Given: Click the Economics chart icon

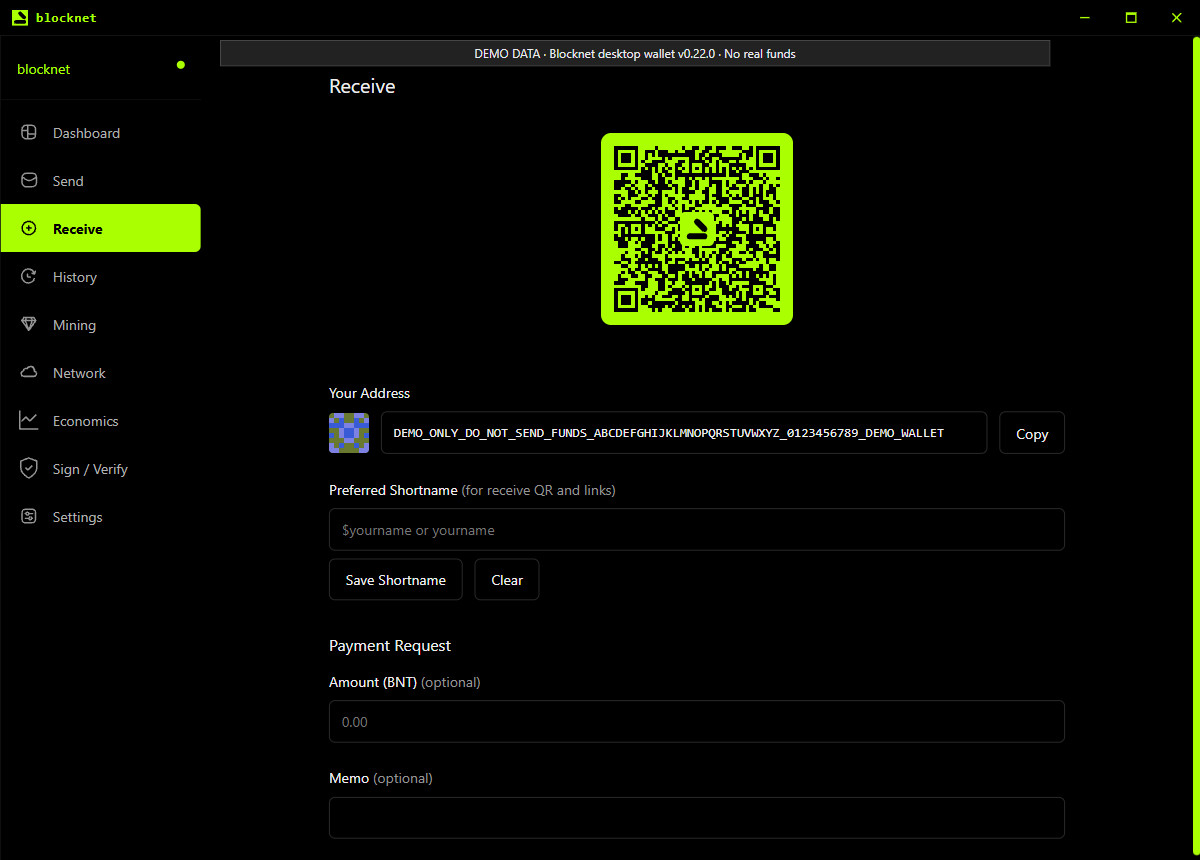Looking at the screenshot, I should (29, 421).
